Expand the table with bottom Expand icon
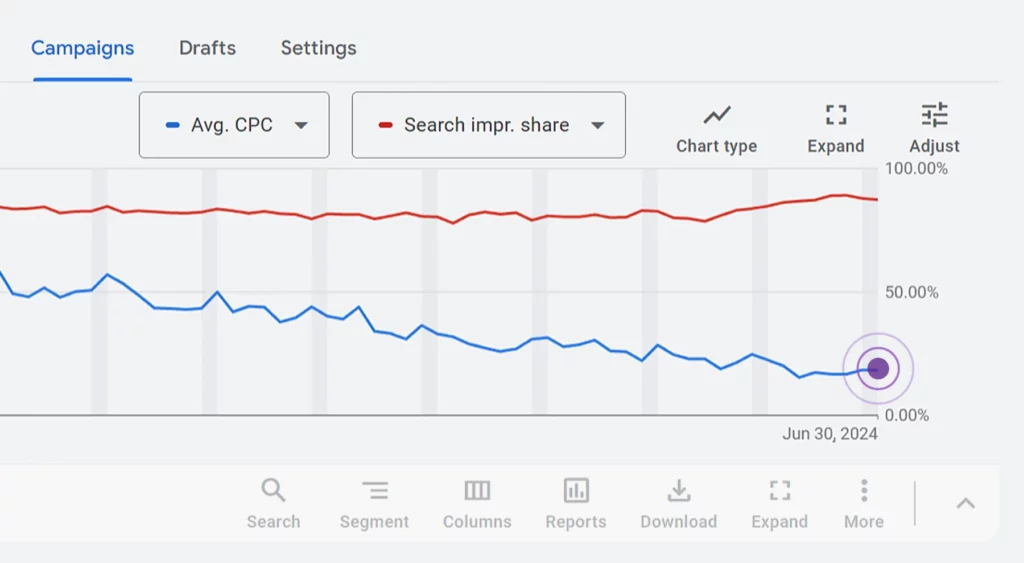This screenshot has height=563, width=1024. pyautogui.click(x=780, y=490)
